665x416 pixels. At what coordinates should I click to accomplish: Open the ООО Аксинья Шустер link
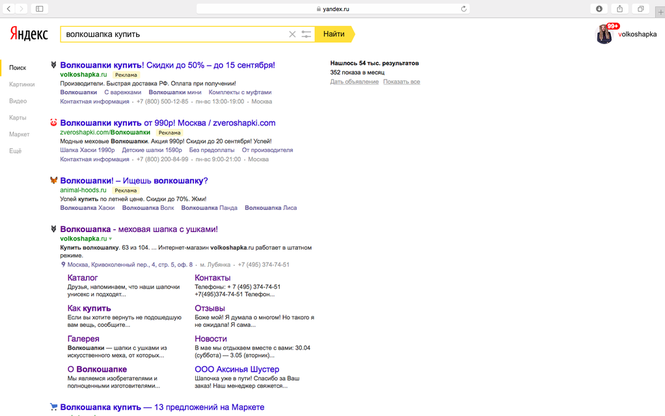(x=237, y=369)
